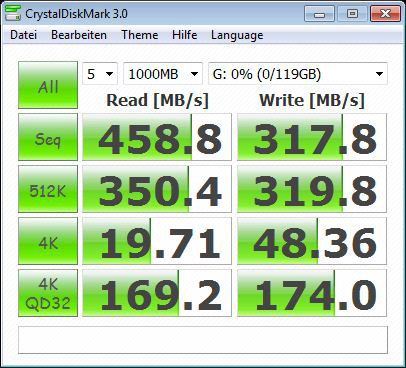The height and width of the screenshot is (368, 406).
Task: Open the Language menu
Action: click(237, 35)
